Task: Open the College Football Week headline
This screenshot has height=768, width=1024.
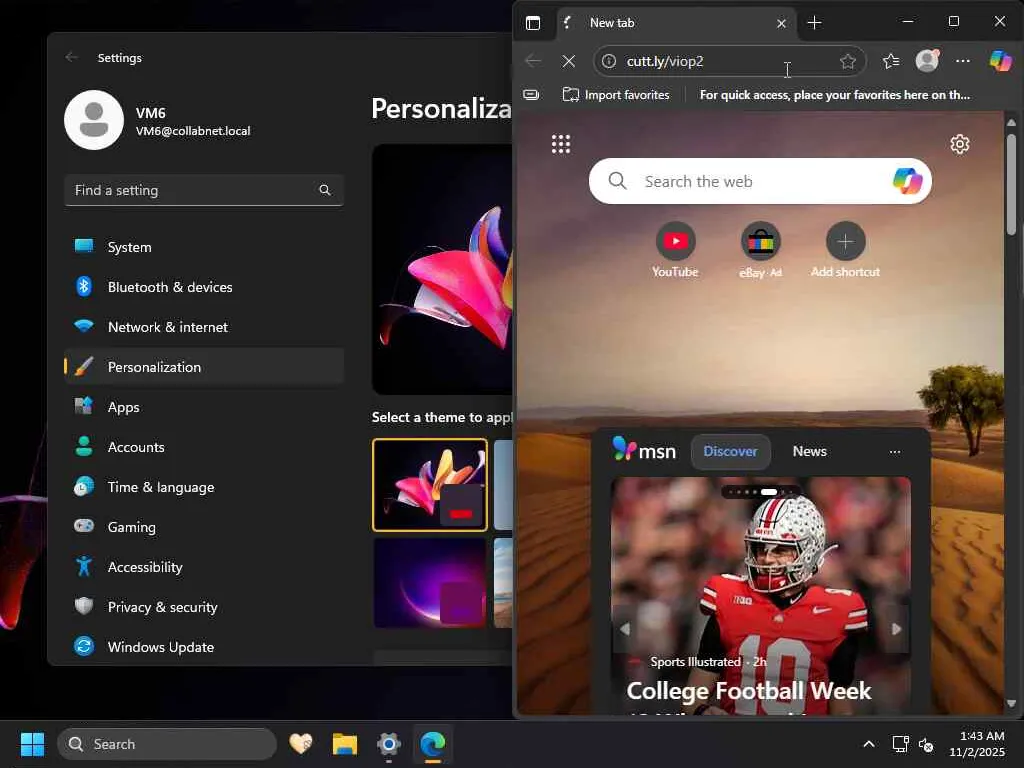Action: tap(748, 691)
